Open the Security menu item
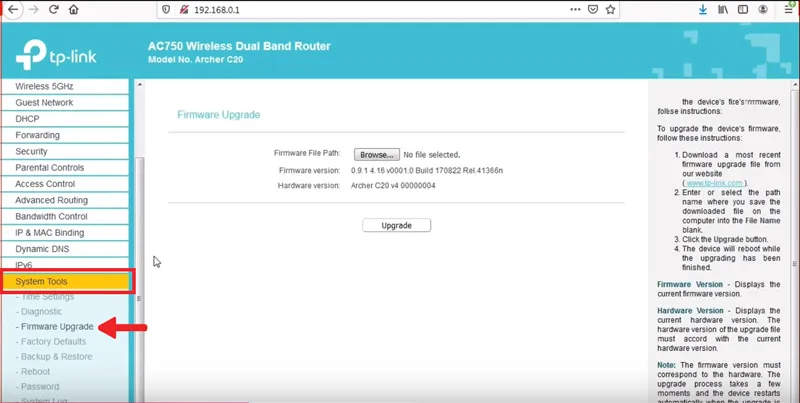 coord(65,152)
